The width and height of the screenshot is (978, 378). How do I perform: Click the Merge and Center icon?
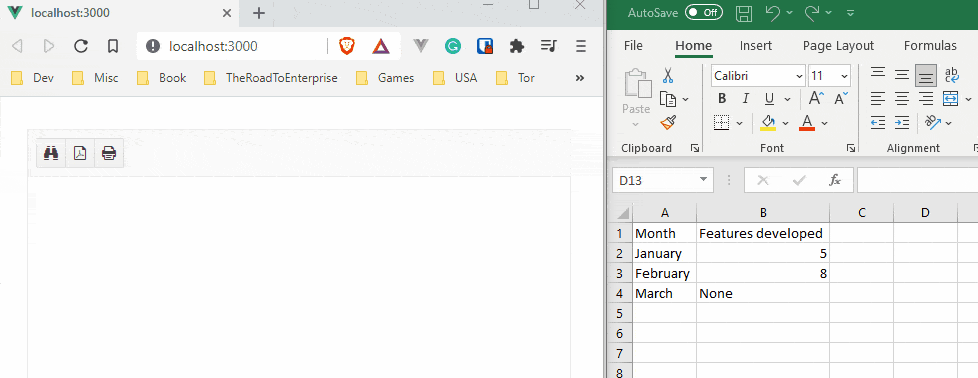coord(950,99)
